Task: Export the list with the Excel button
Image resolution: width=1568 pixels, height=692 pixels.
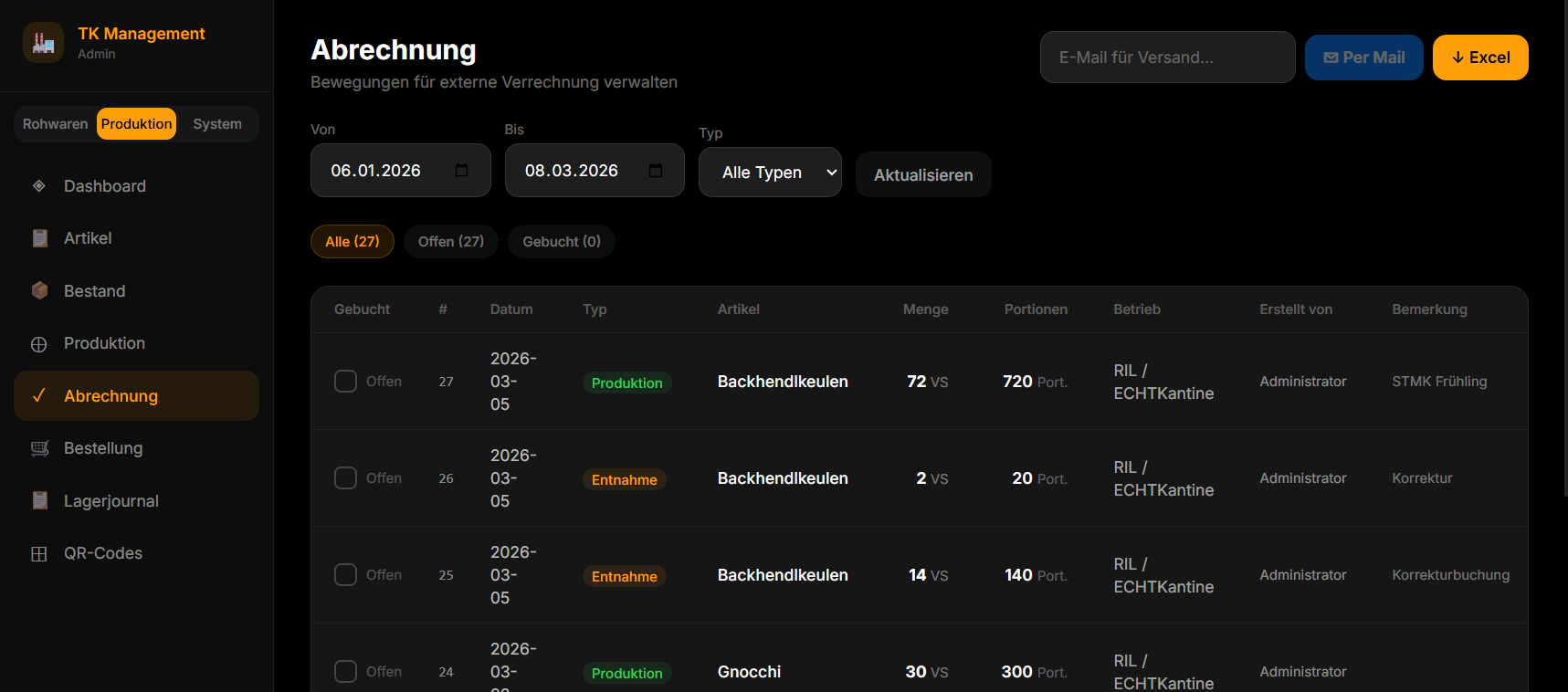Action: pyautogui.click(x=1479, y=58)
